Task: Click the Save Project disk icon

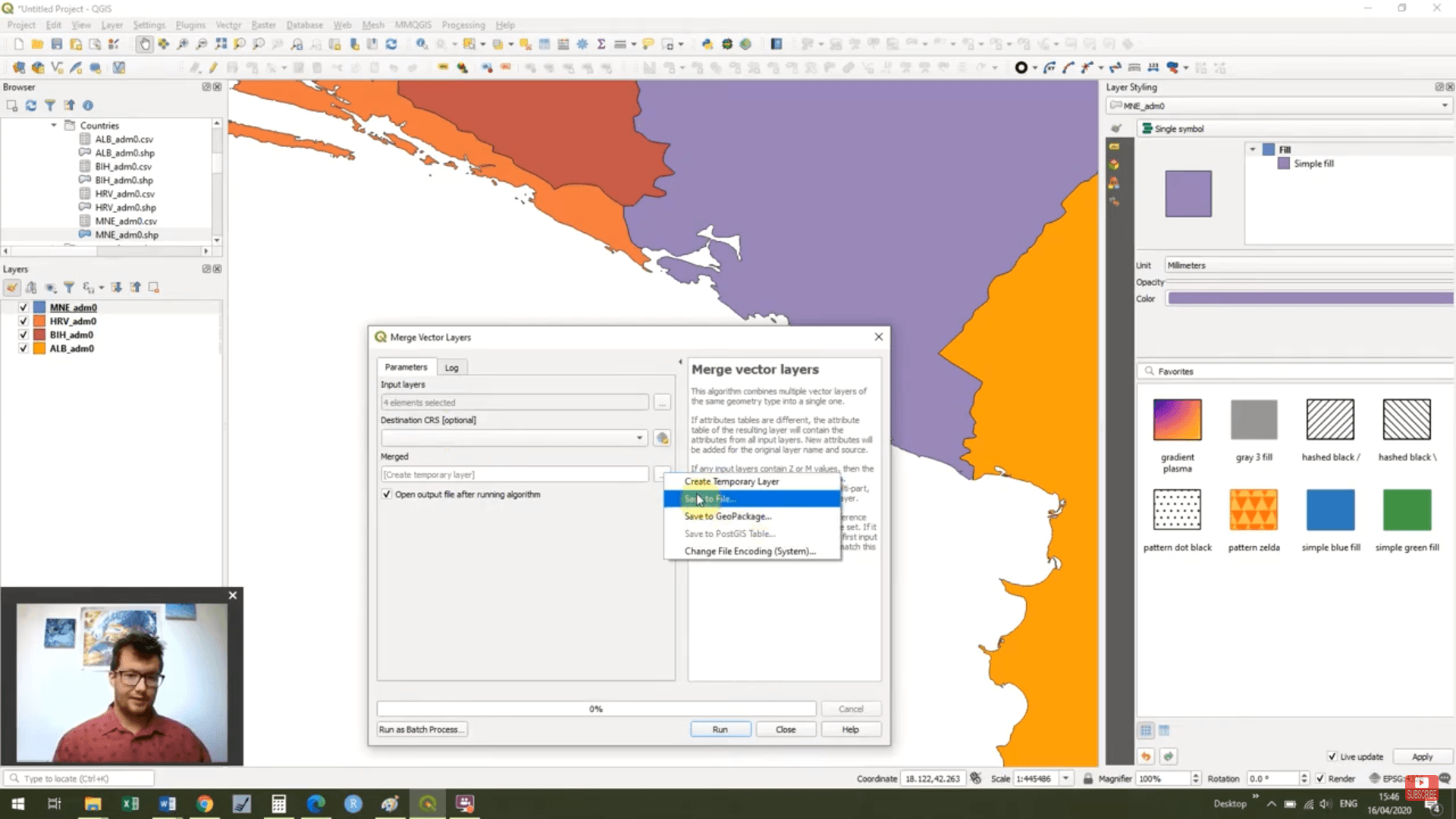Action: tap(56, 44)
